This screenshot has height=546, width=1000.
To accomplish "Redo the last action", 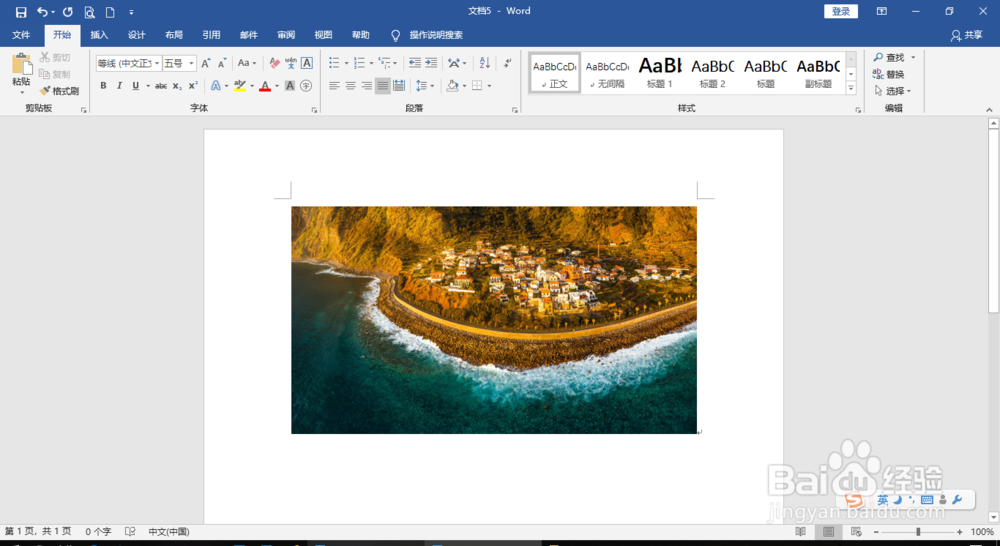I will click(x=68, y=11).
